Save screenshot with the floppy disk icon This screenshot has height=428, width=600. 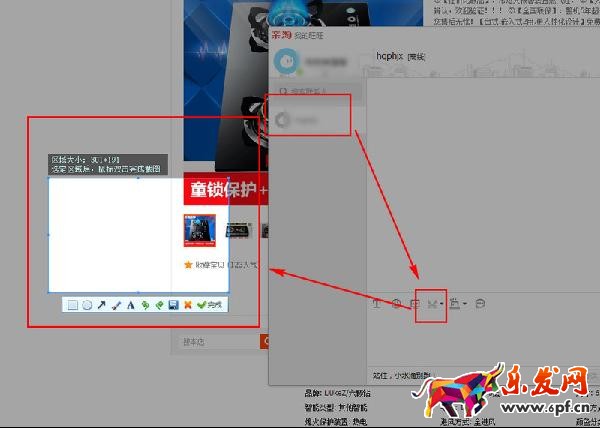point(173,304)
